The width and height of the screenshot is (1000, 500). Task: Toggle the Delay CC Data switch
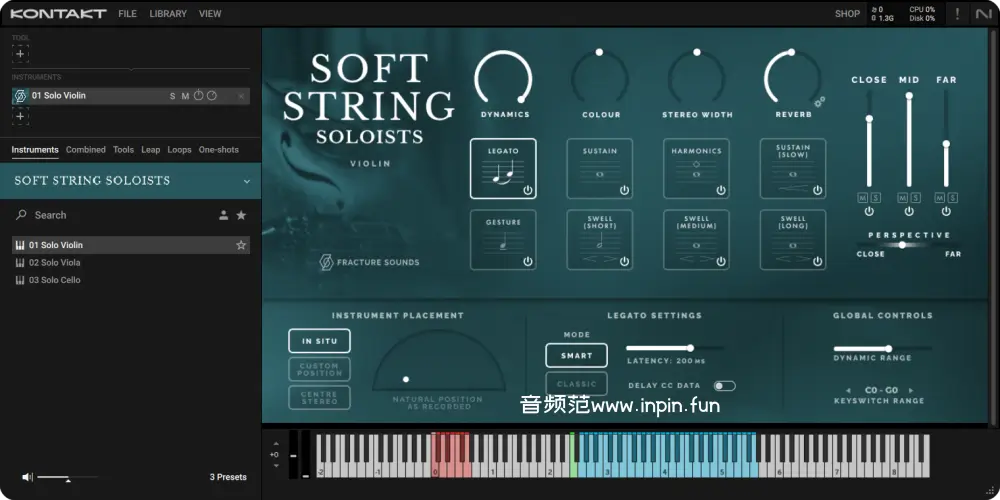point(724,386)
